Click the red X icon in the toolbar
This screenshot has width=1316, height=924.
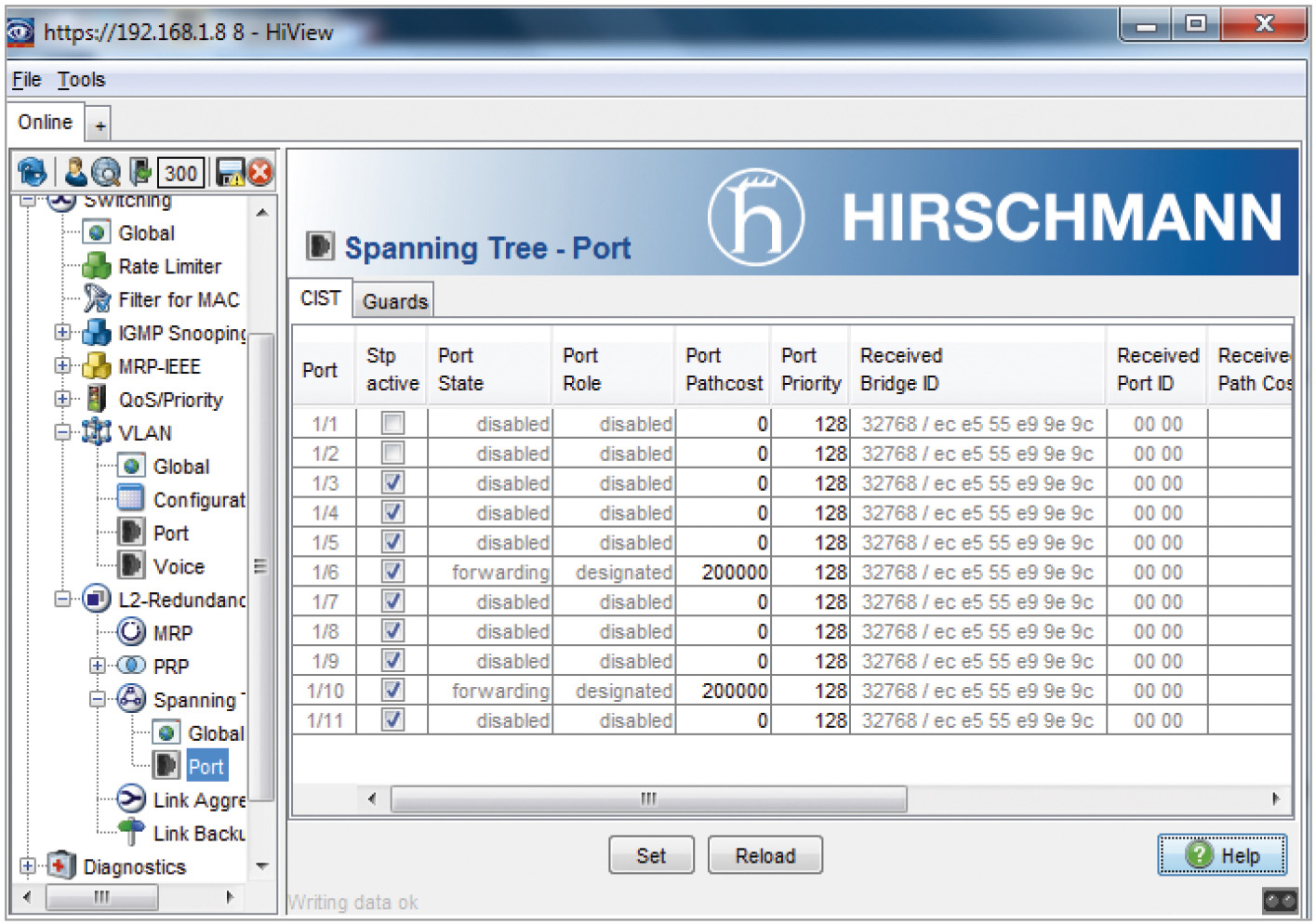coord(260,172)
